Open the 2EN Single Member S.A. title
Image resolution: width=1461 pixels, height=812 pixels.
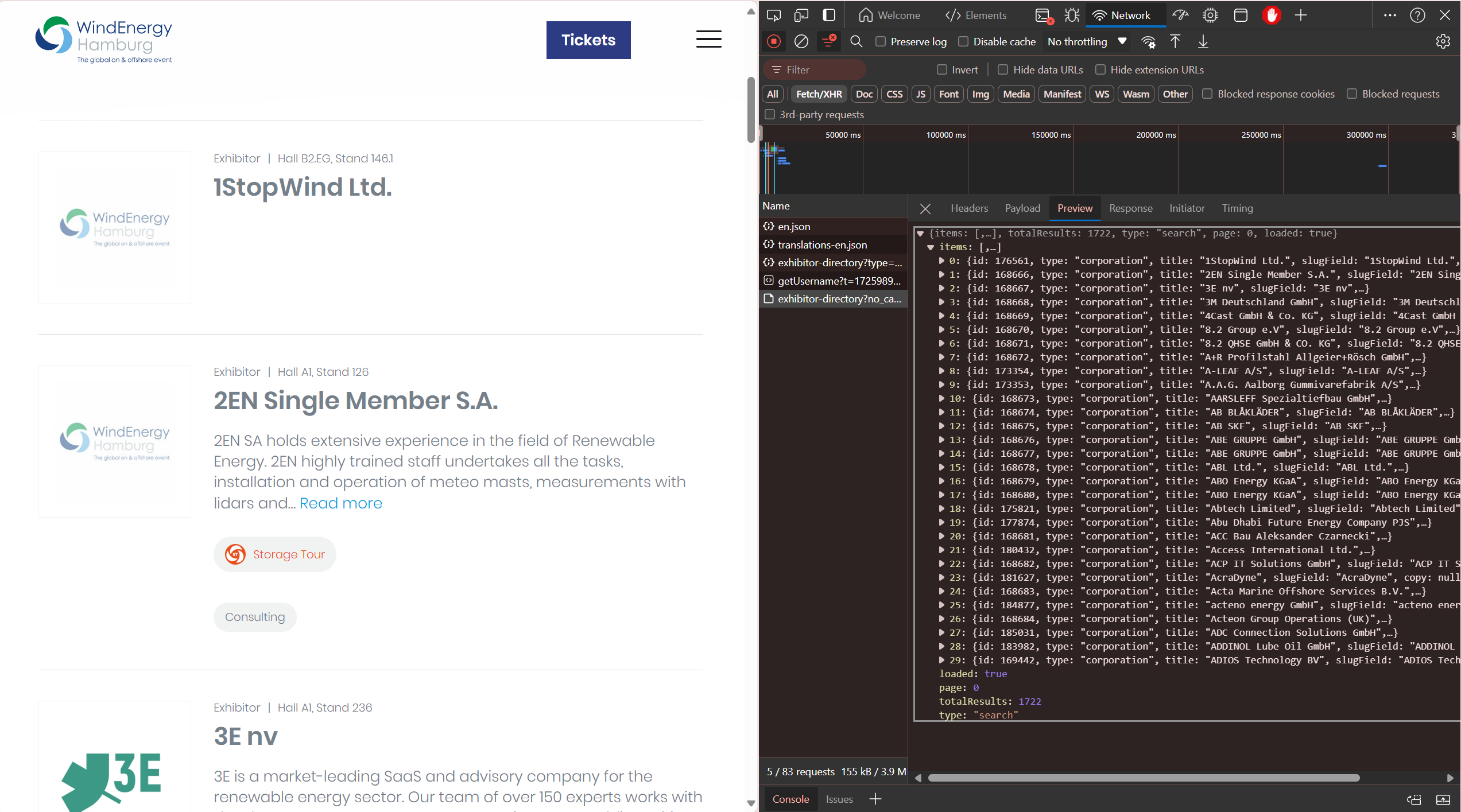[x=356, y=401]
